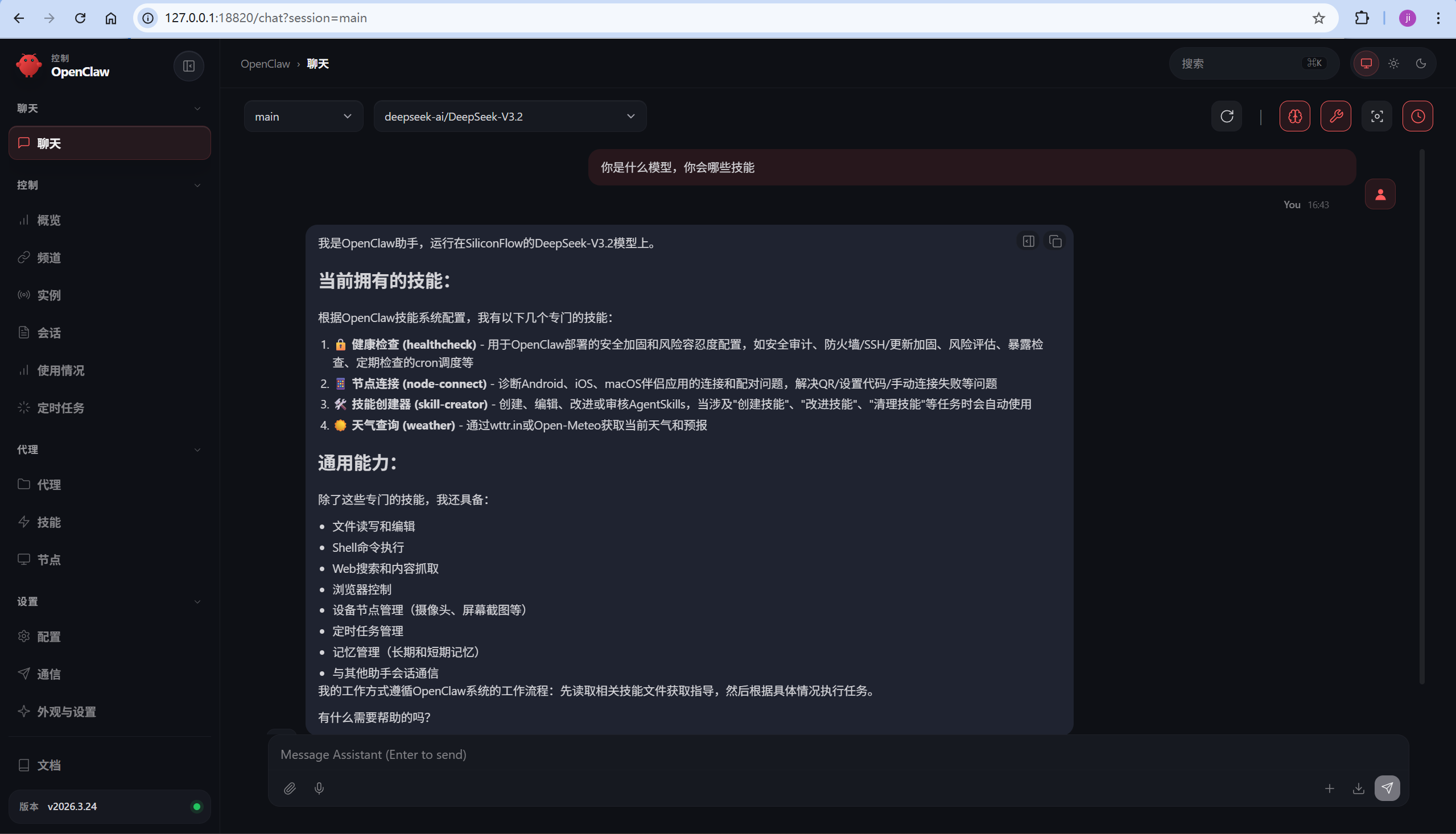Open 定时任务 in the sidebar
The height and width of the screenshot is (834, 1456).
[61, 408]
